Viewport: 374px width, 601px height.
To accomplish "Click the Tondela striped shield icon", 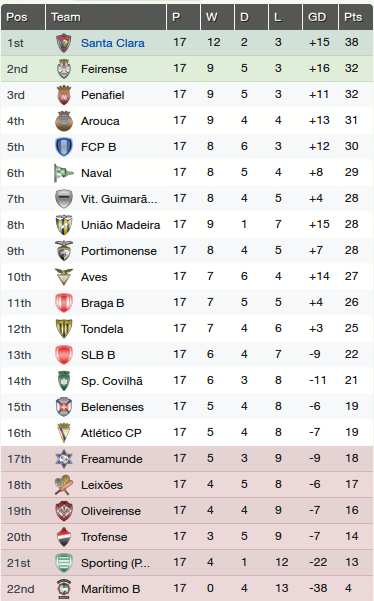I will [64, 329].
